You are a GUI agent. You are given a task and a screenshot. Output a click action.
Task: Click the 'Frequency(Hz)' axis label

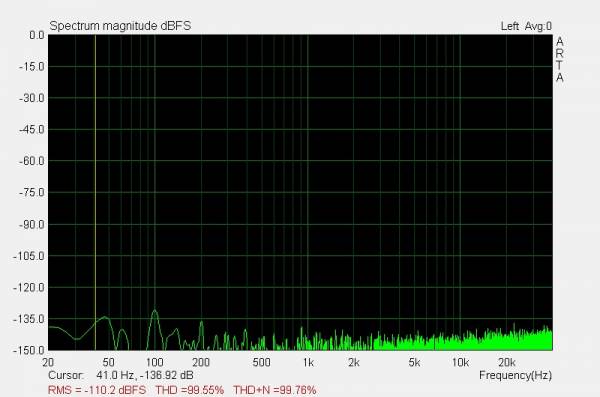point(515,375)
